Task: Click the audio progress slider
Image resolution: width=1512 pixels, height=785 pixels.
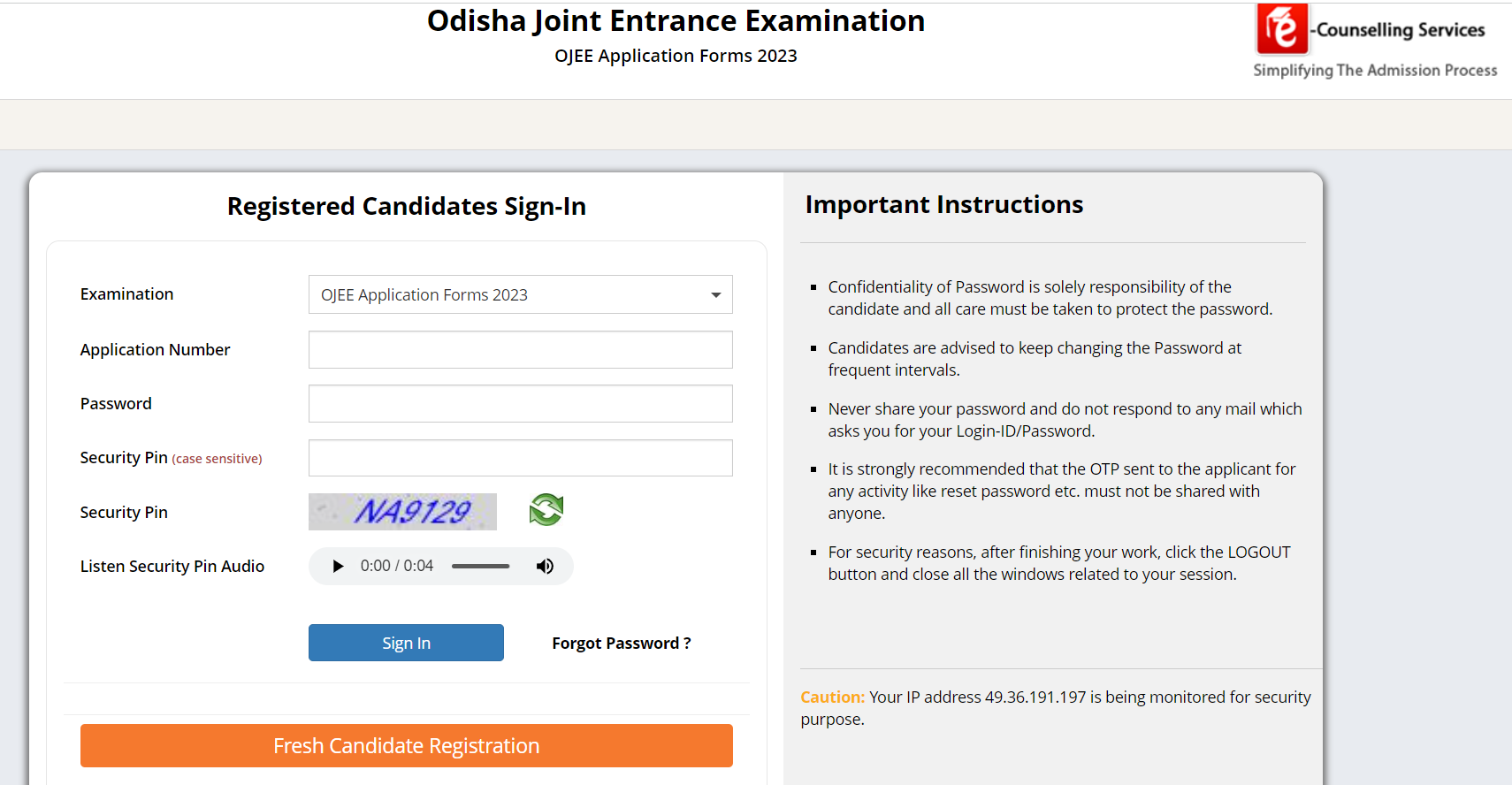Action: click(x=480, y=566)
